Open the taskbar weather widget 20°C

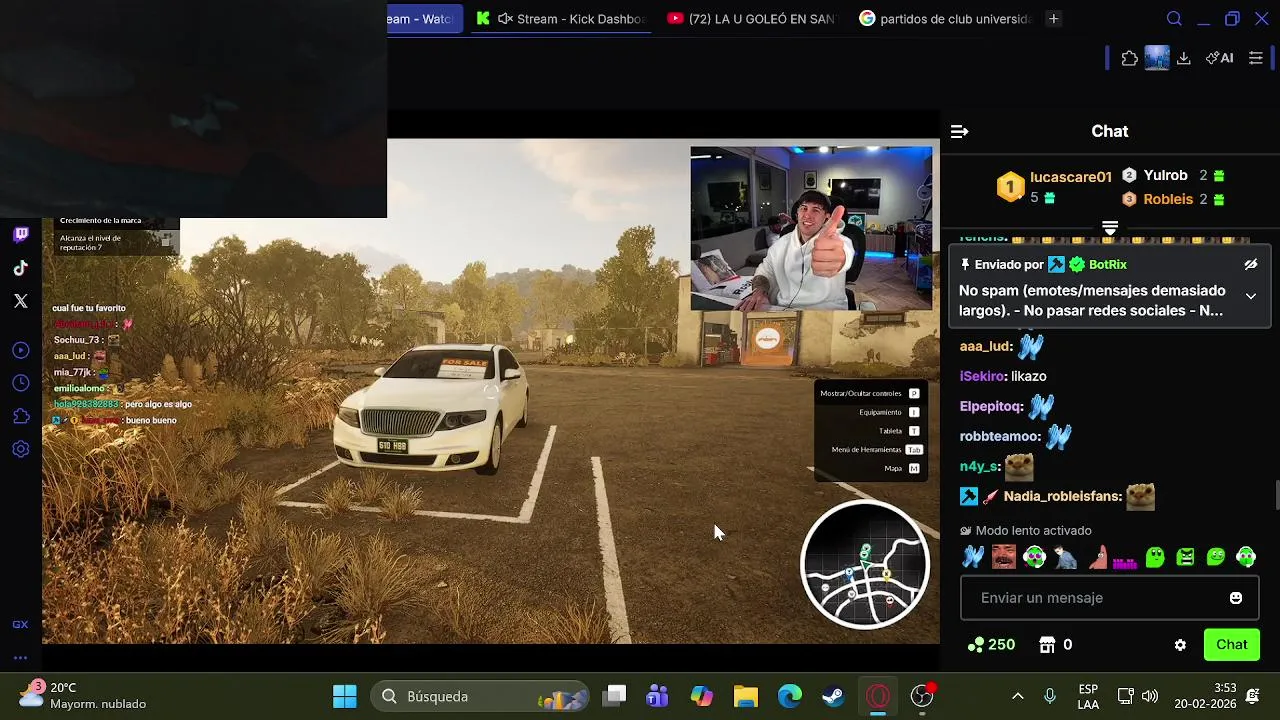[x=84, y=696]
